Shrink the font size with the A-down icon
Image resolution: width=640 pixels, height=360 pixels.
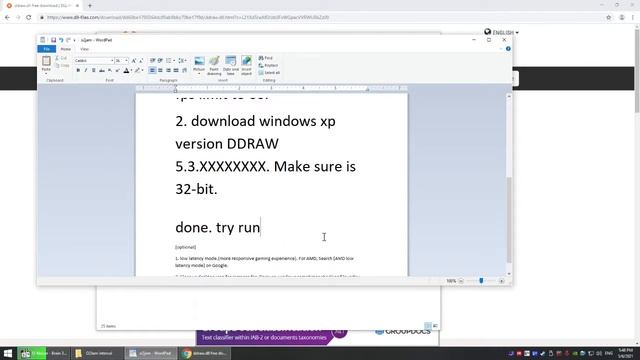coord(141,60)
